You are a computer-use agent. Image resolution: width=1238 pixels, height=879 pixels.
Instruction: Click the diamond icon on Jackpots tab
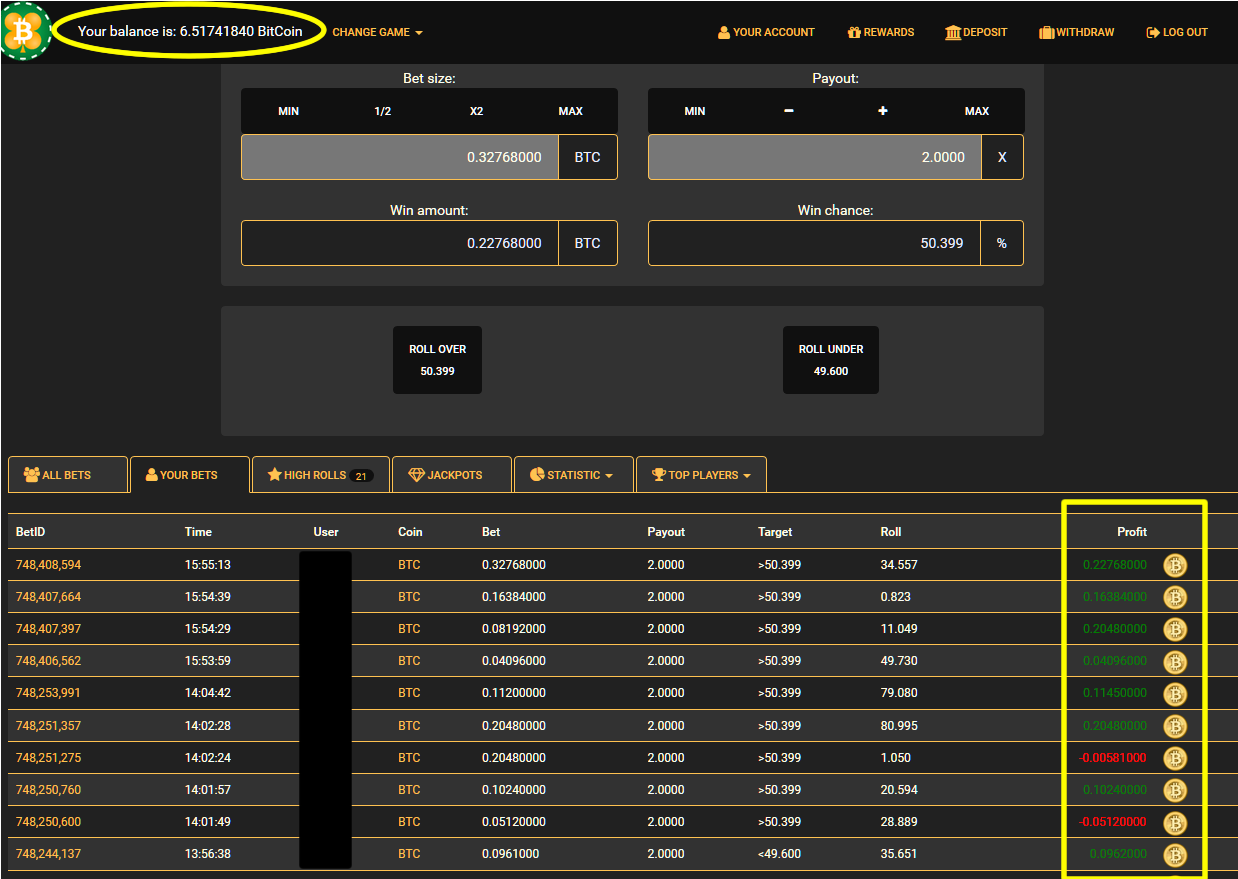point(415,474)
